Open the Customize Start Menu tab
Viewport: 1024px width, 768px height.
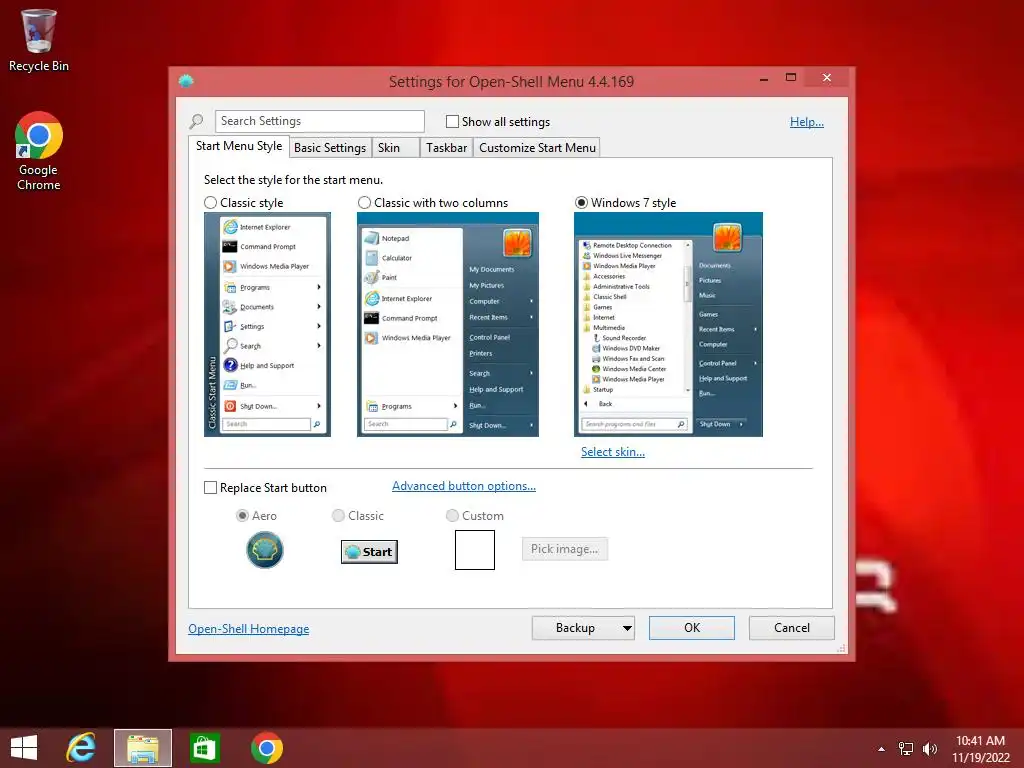(x=537, y=148)
